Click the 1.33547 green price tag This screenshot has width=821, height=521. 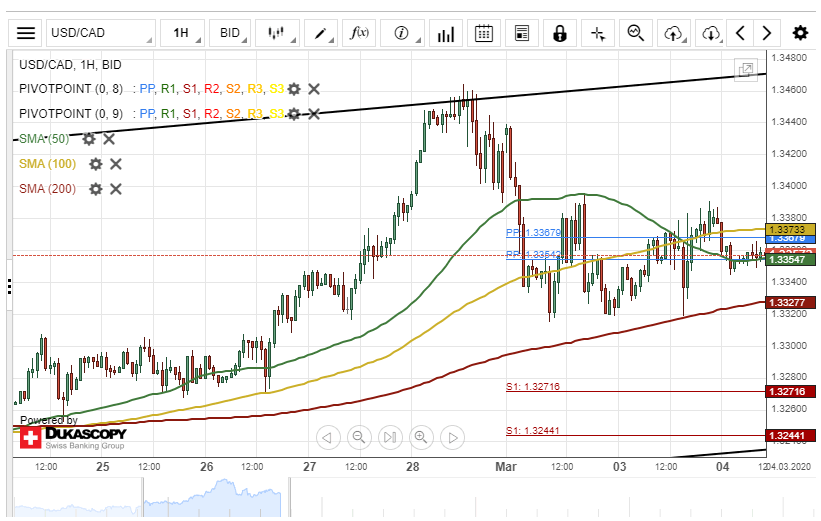pos(790,259)
